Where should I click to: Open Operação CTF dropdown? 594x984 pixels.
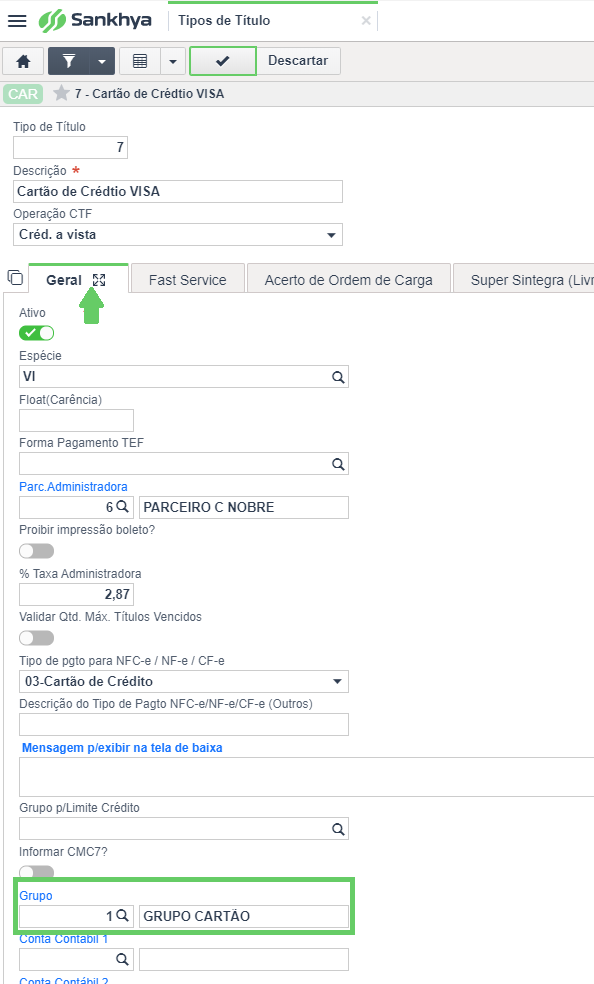(178, 235)
